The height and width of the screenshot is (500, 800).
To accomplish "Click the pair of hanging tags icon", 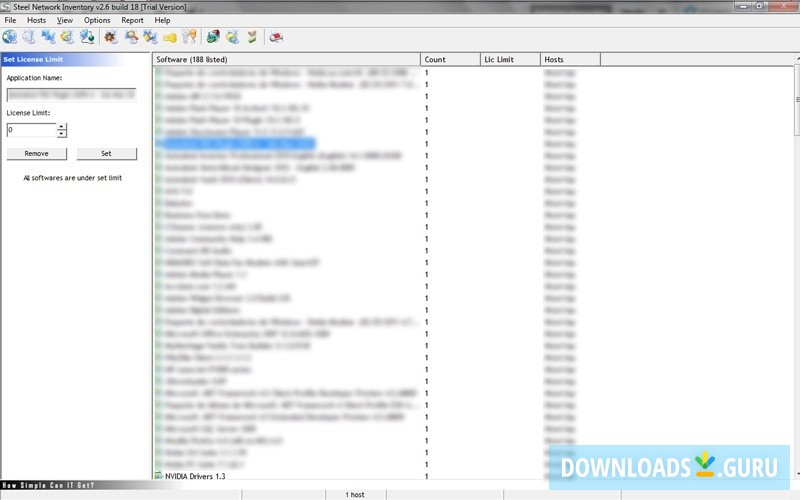I will coord(189,37).
